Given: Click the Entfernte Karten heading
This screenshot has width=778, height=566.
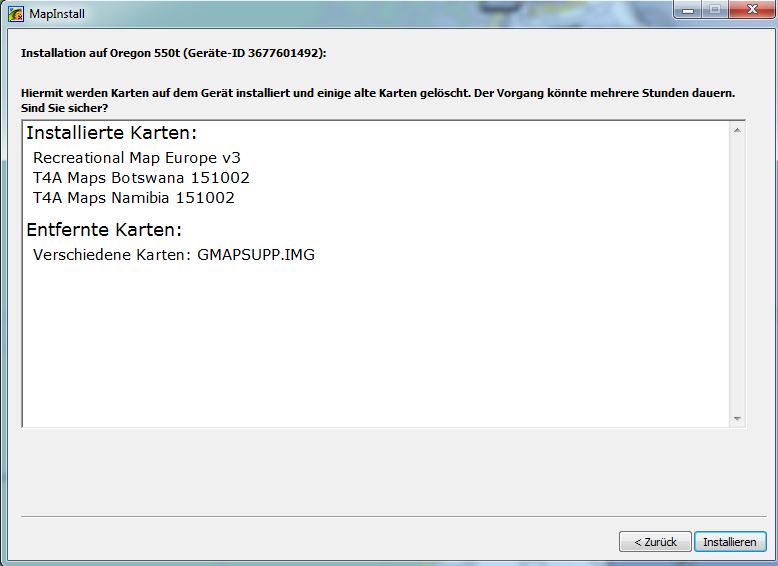Looking at the screenshot, I should [x=104, y=231].
